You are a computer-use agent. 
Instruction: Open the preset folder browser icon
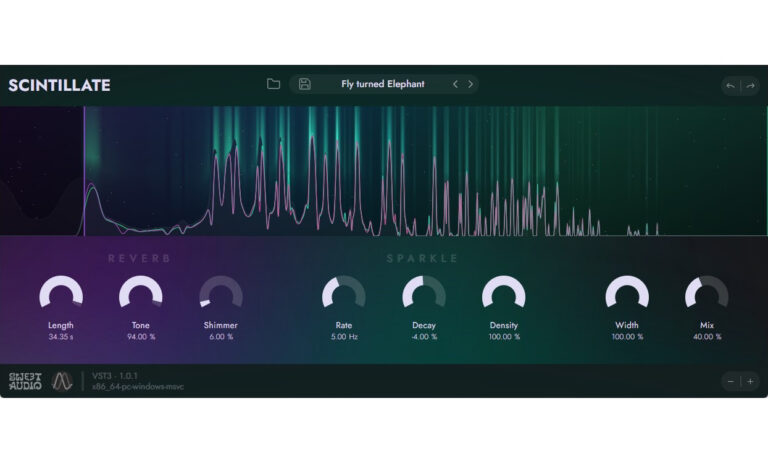273,84
